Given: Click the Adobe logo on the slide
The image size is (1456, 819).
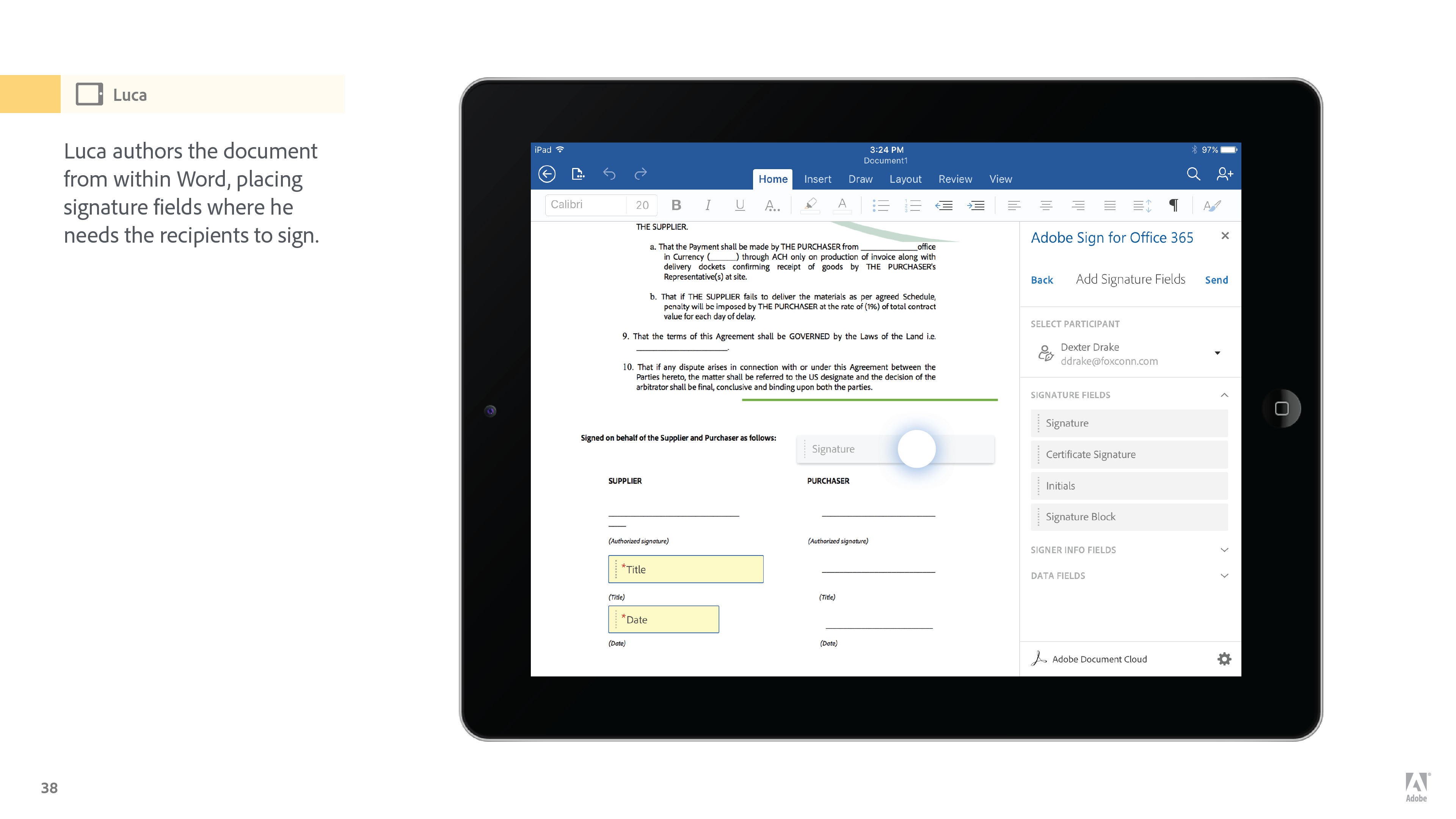Looking at the screenshot, I should [x=1417, y=787].
